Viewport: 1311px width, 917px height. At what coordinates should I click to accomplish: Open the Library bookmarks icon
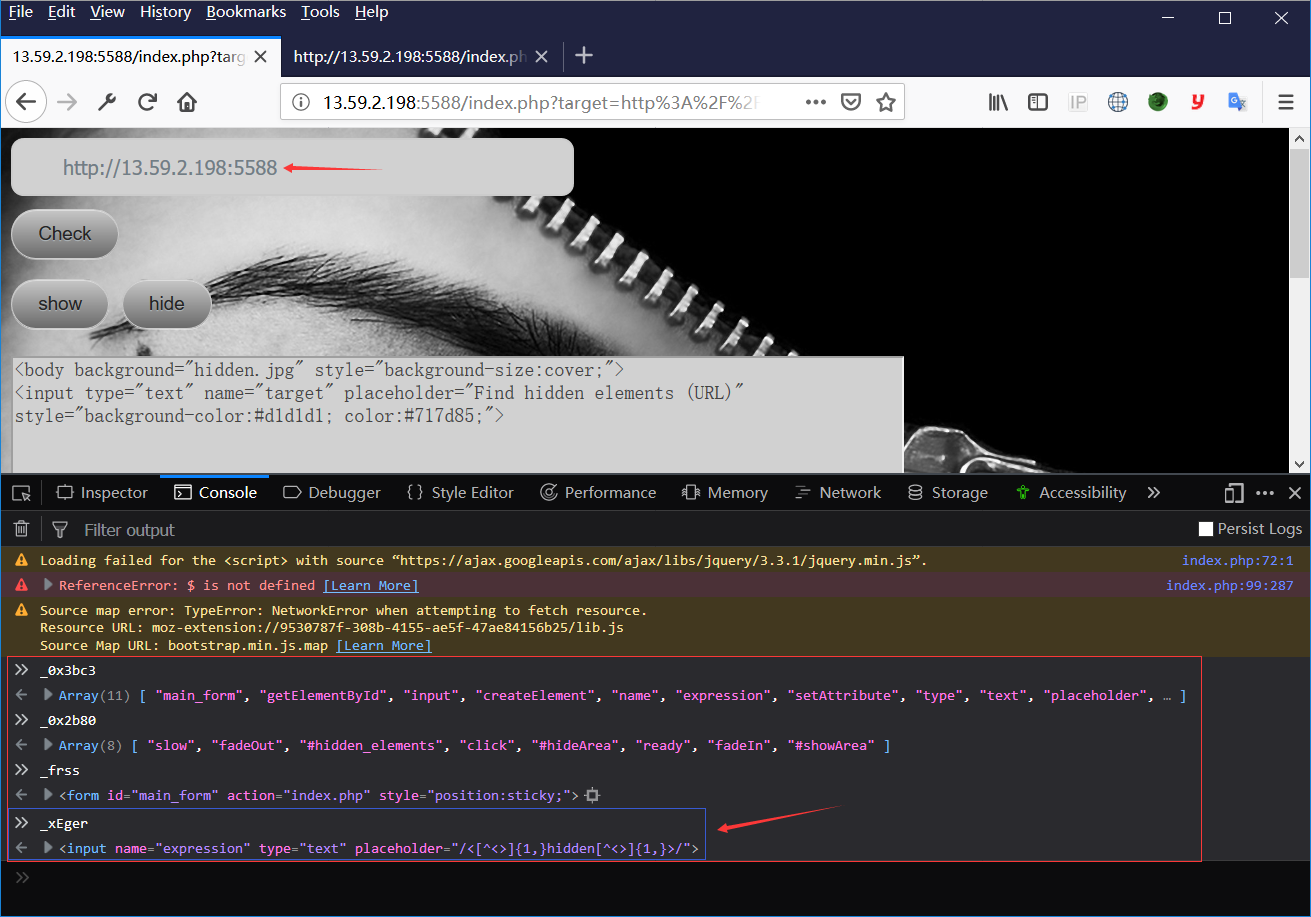pyautogui.click(x=998, y=102)
